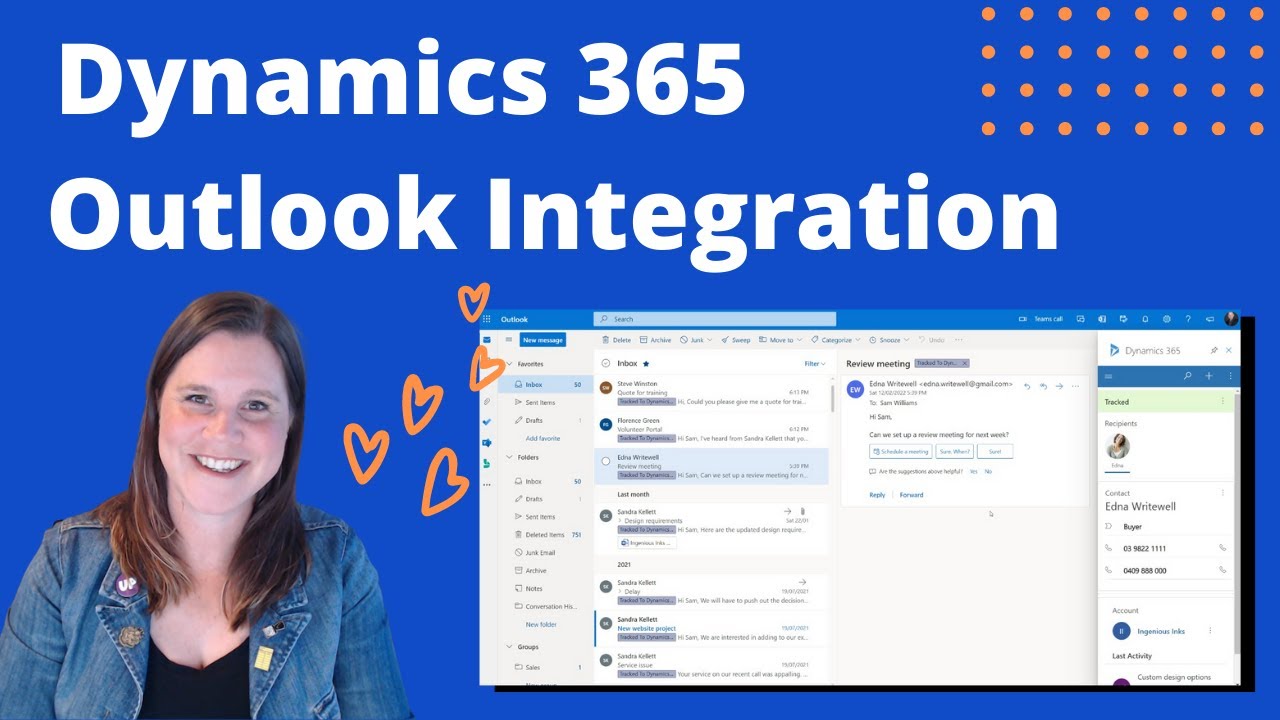
Task: Pin the Dynamics 365 pane
Action: 1214,350
